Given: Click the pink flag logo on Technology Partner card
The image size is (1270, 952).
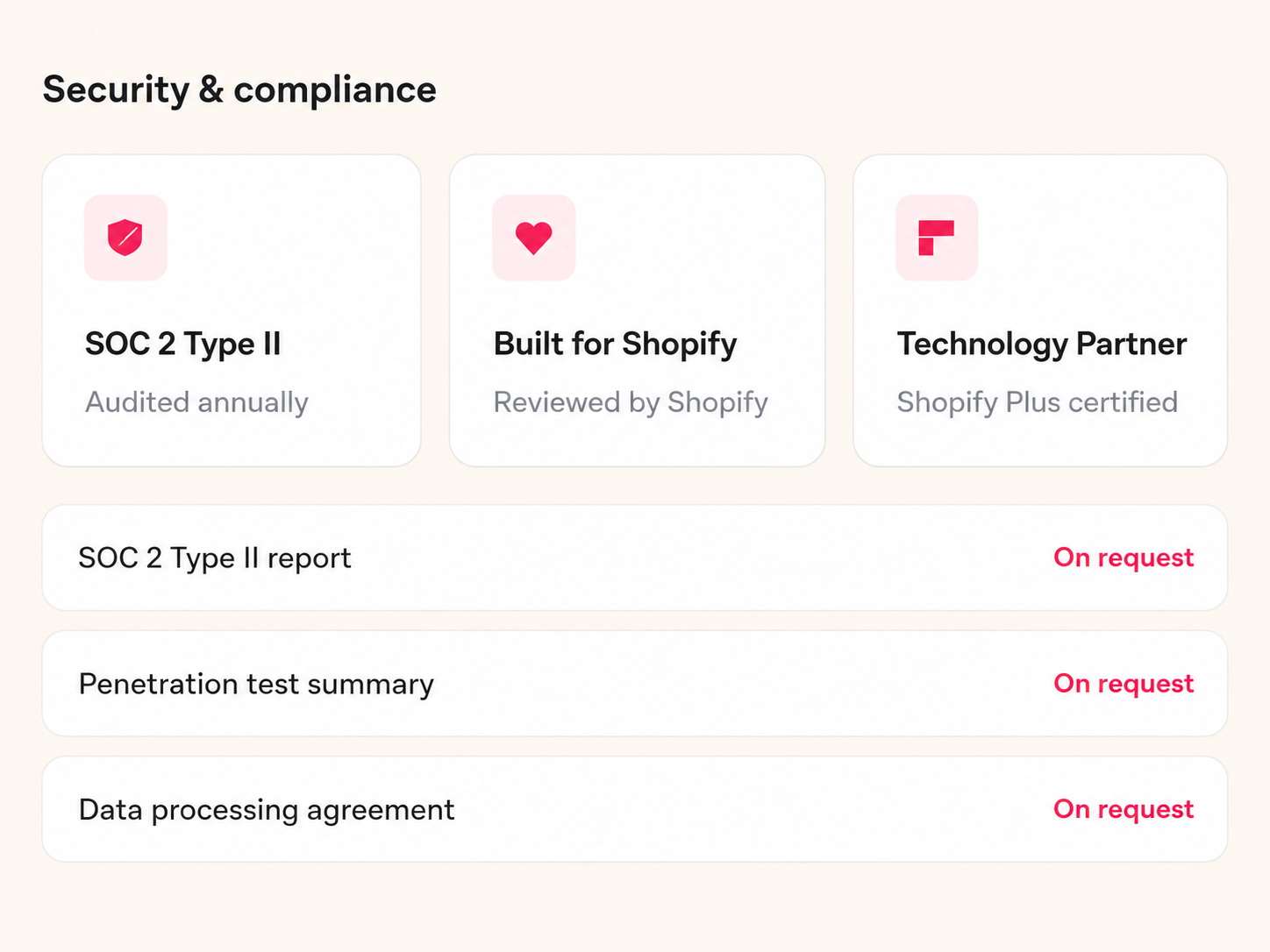Looking at the screenshot, I should point(936,238).
